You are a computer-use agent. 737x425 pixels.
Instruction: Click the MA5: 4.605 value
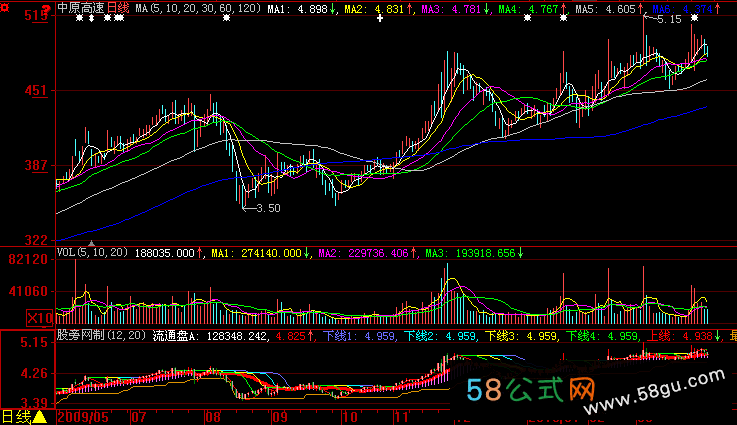[605, 8]
